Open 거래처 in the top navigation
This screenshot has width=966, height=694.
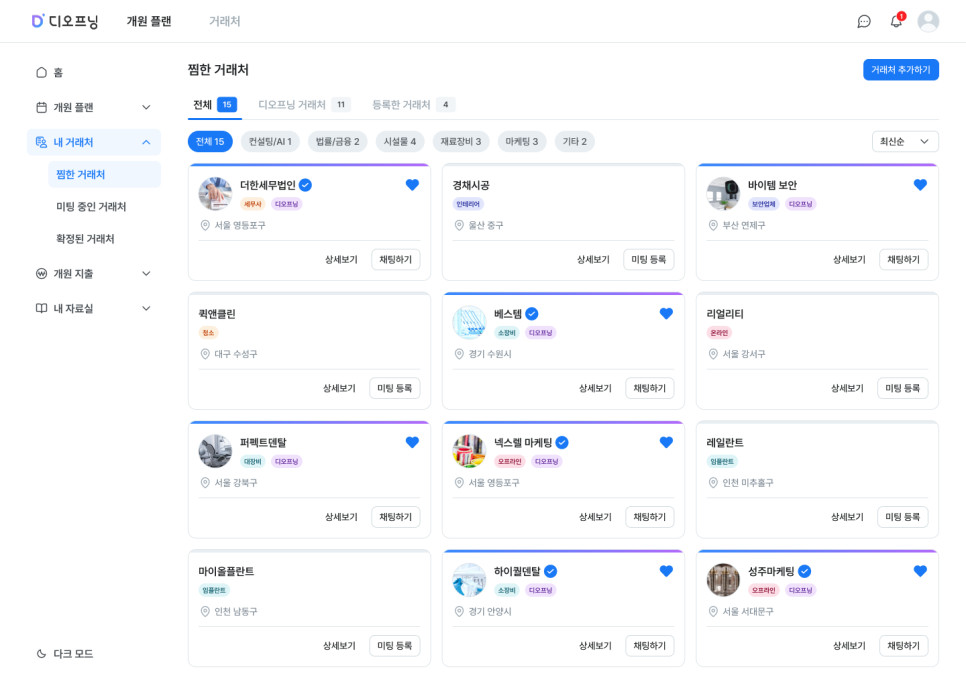click(x=224, y=22)
